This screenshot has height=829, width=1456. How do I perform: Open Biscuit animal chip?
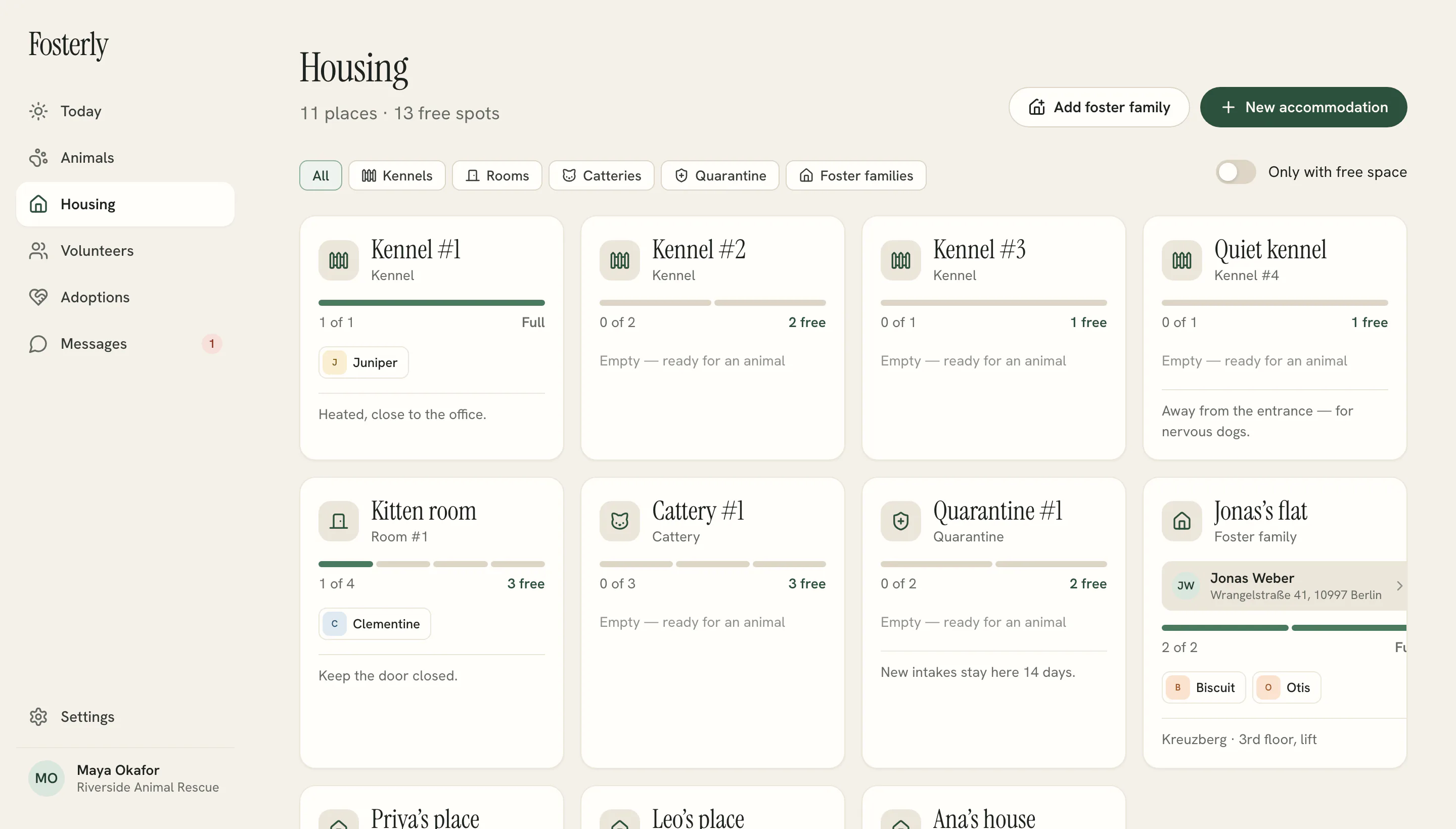click(1203, 688)
